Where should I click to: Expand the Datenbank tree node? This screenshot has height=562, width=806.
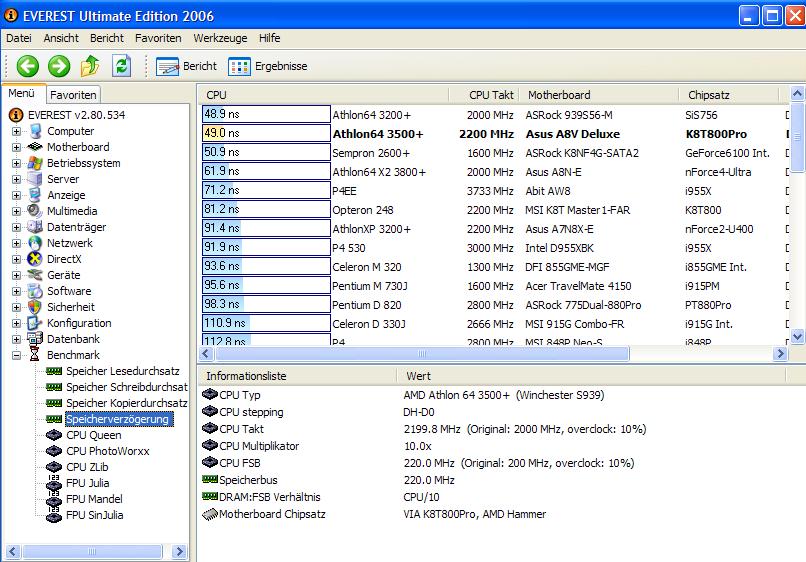[x=16, y=339]
